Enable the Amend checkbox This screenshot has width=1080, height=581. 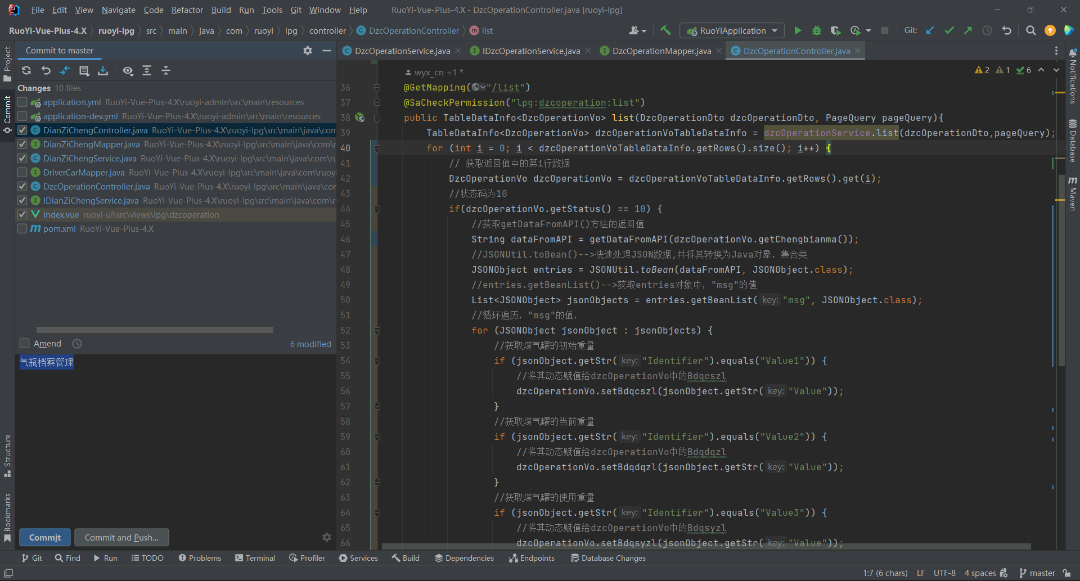click(x=25, y=344)
